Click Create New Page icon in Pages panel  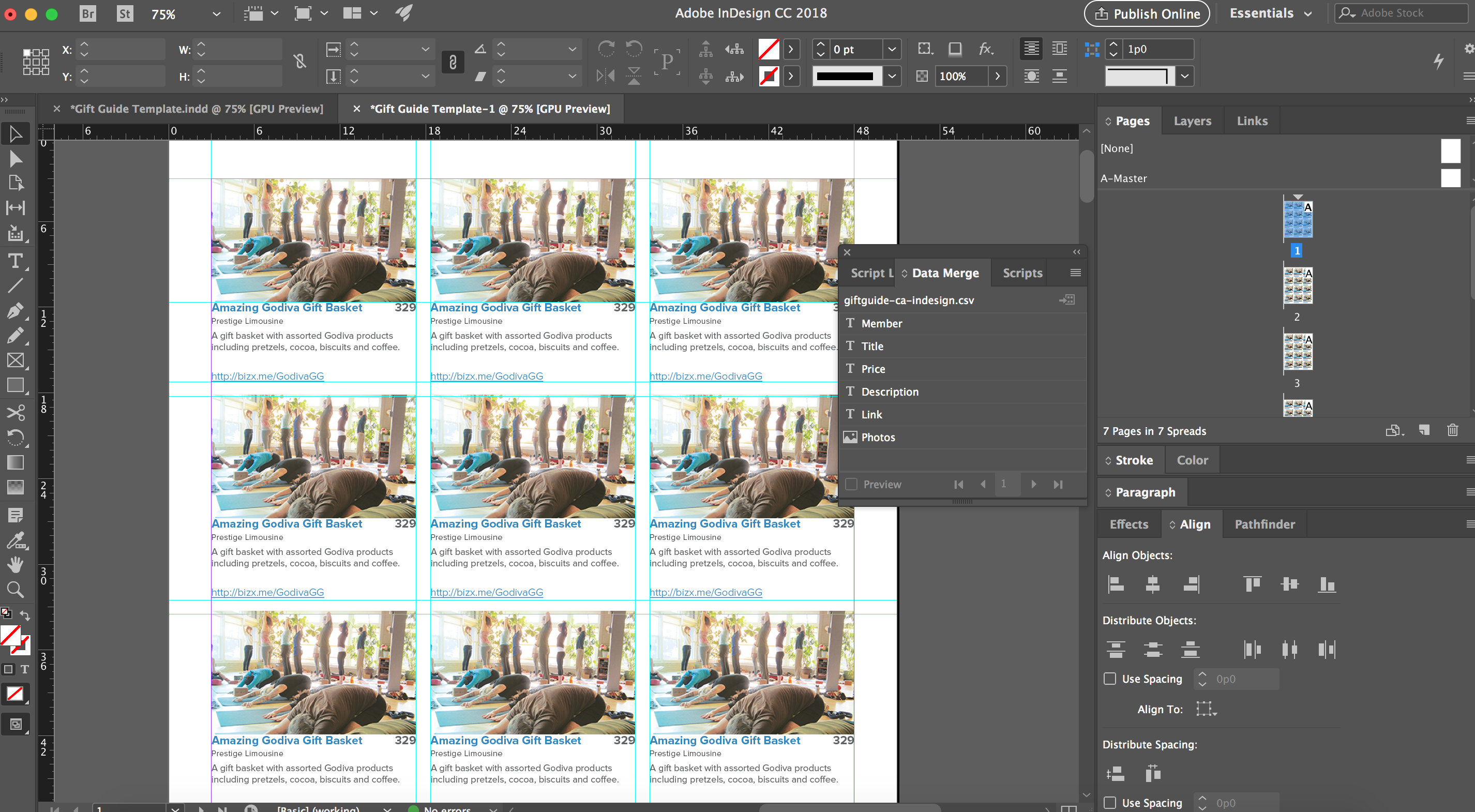tap(1424, 430)
